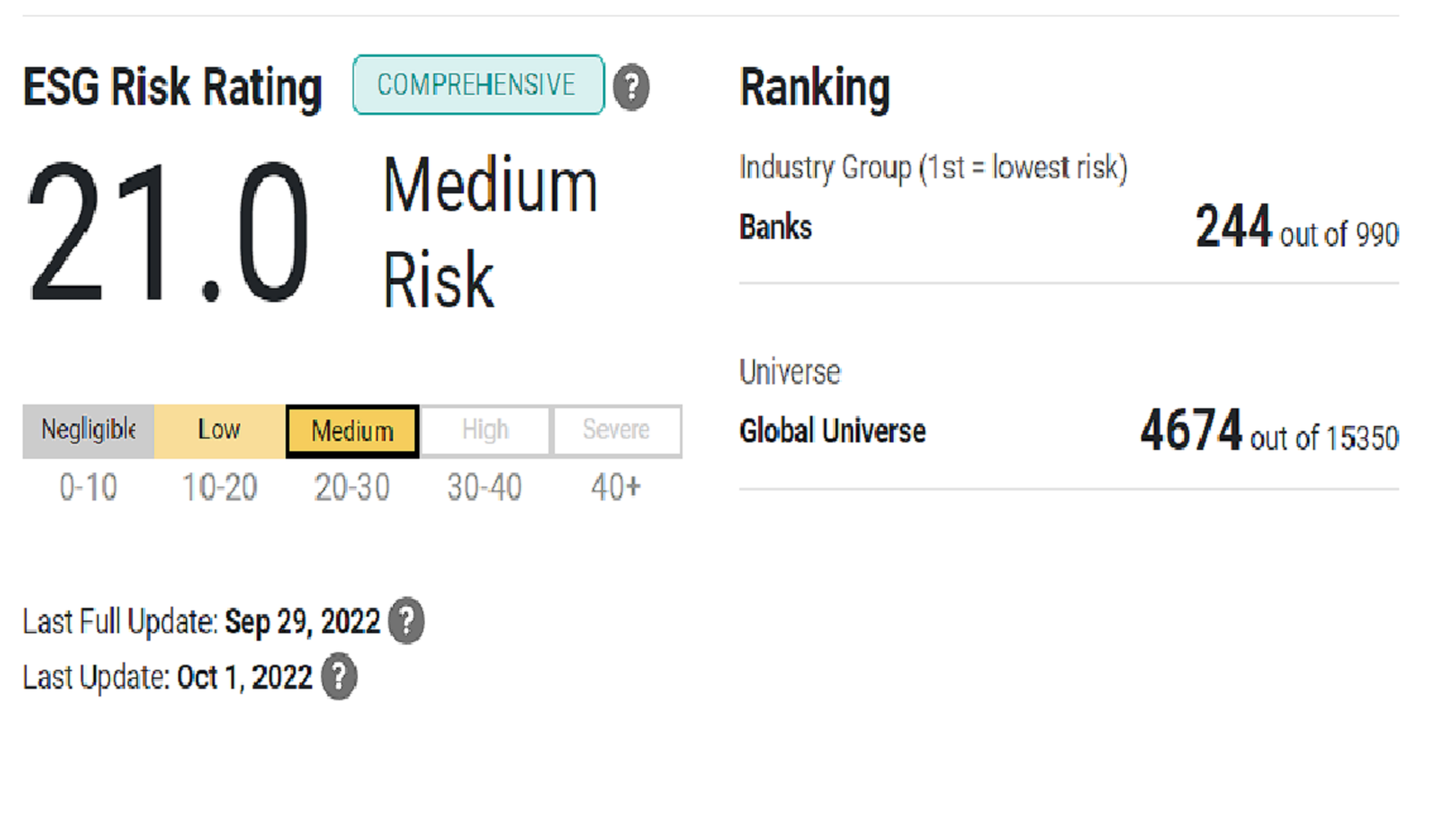Click the 21.0 risk score

168,233
